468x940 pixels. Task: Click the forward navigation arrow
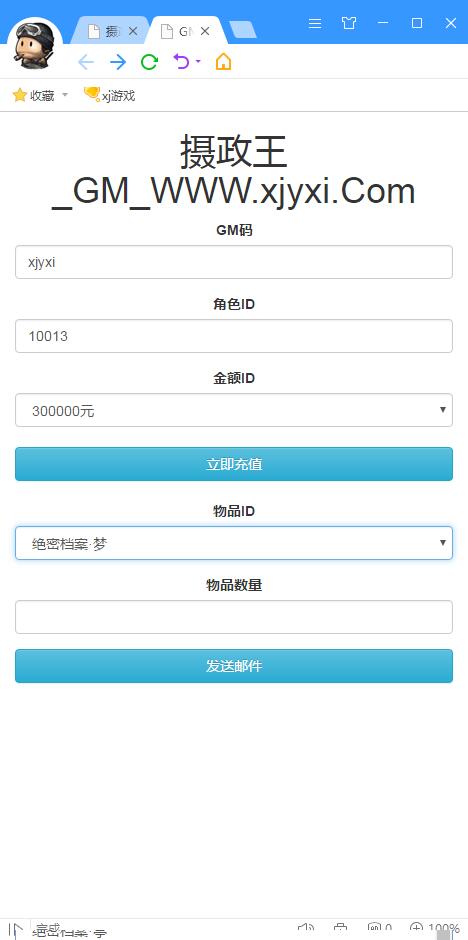tap(118, 62)
